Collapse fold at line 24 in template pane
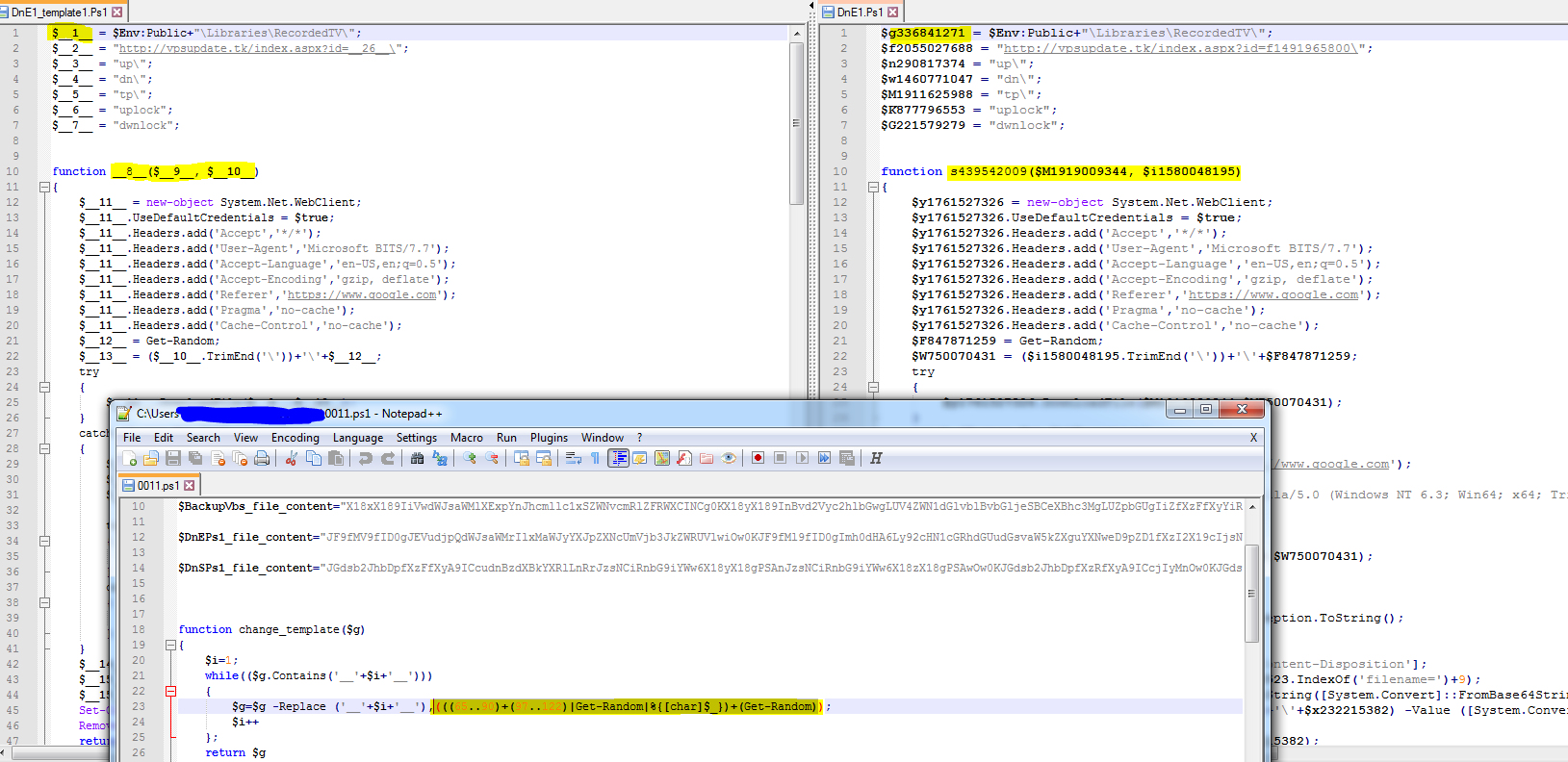The image size is (1568, 762). pyautogui.click(x=44, y=387)
